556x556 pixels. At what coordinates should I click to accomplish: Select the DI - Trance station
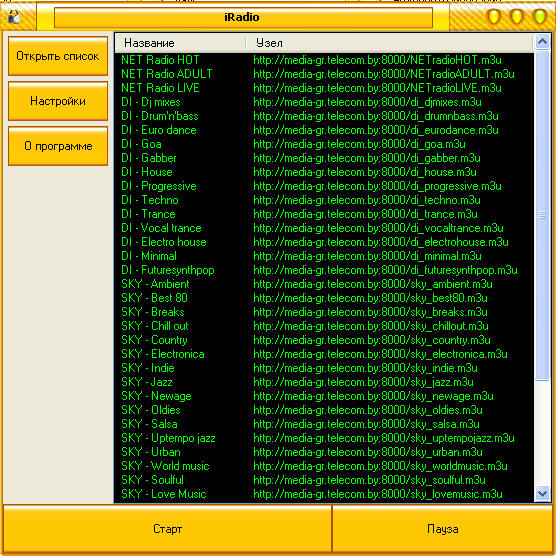point(148,214)
